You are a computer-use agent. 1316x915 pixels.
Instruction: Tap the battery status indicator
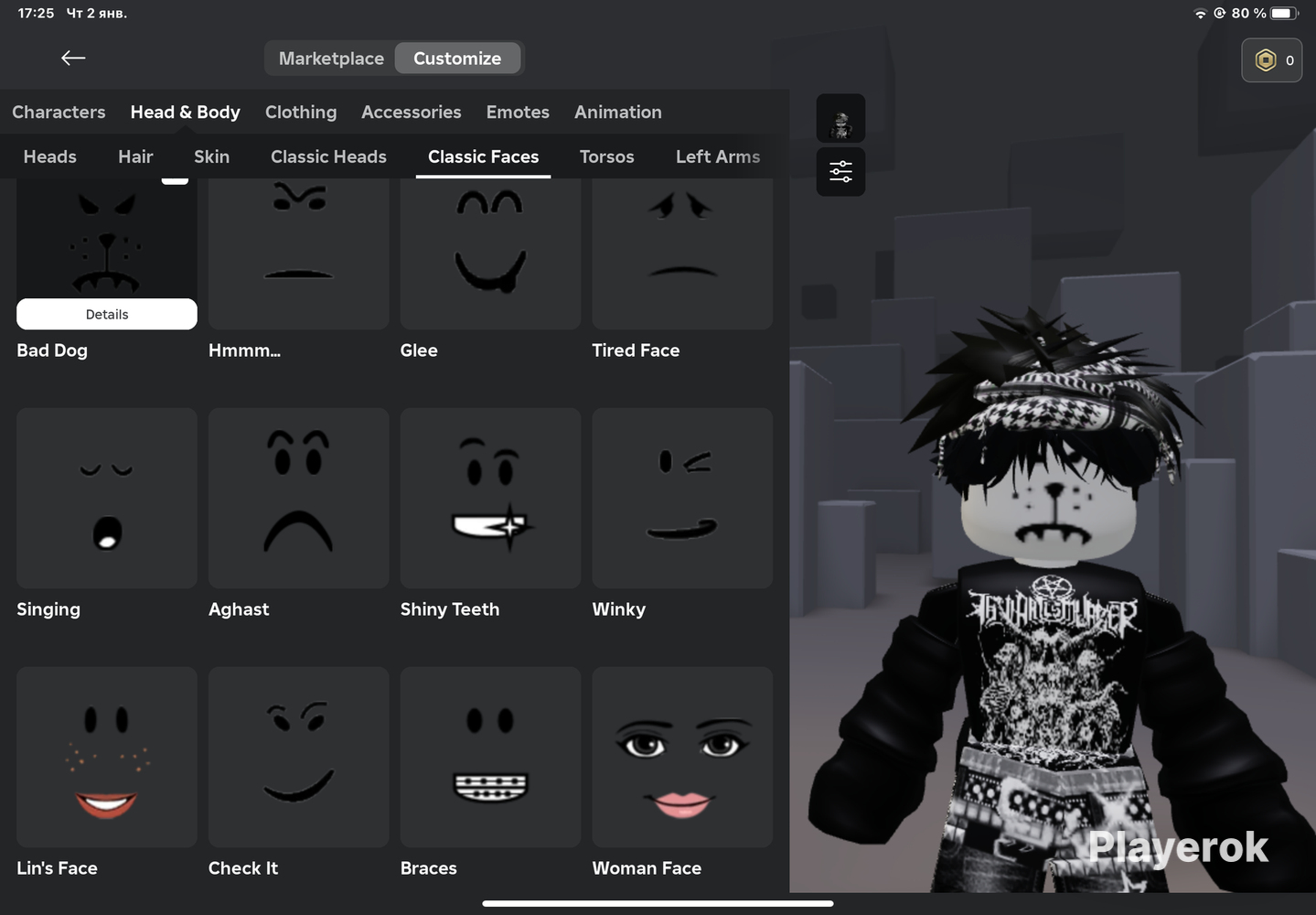(1284, 13)
